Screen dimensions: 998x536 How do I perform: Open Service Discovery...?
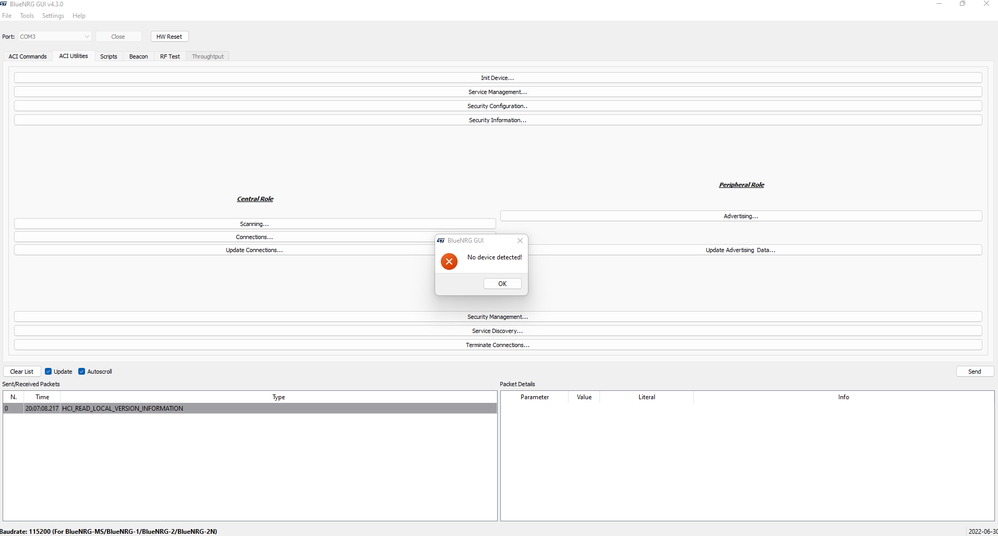(498, 331)
